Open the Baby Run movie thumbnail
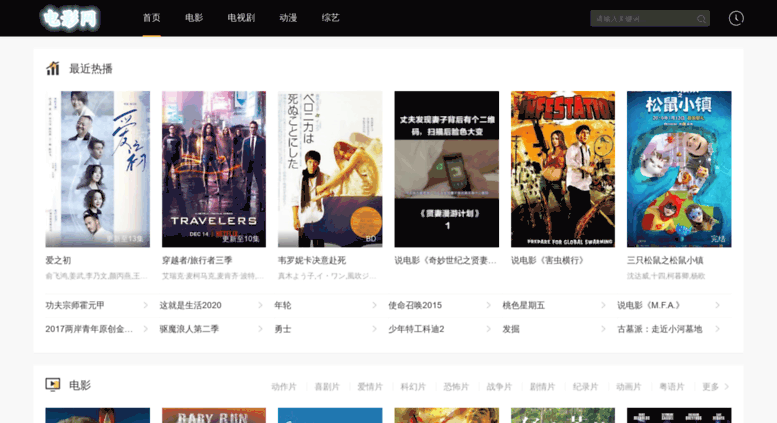The height and width of the screenshot is (423, 777). [x=214, y=416]
